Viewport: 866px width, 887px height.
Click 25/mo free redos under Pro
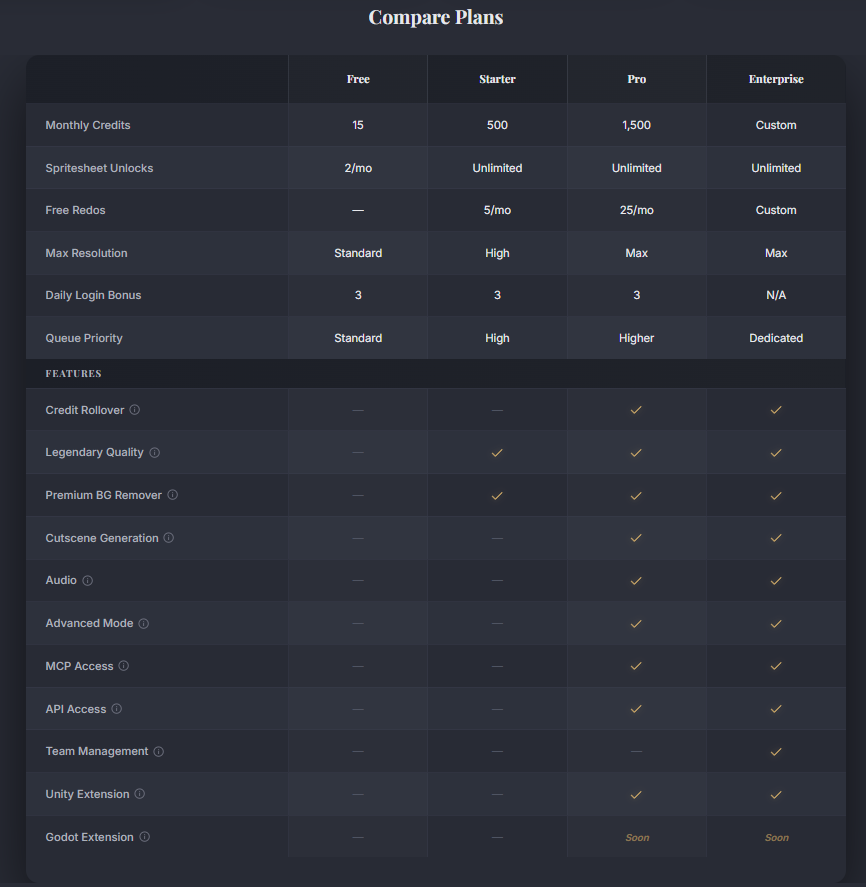coord(636,210)
